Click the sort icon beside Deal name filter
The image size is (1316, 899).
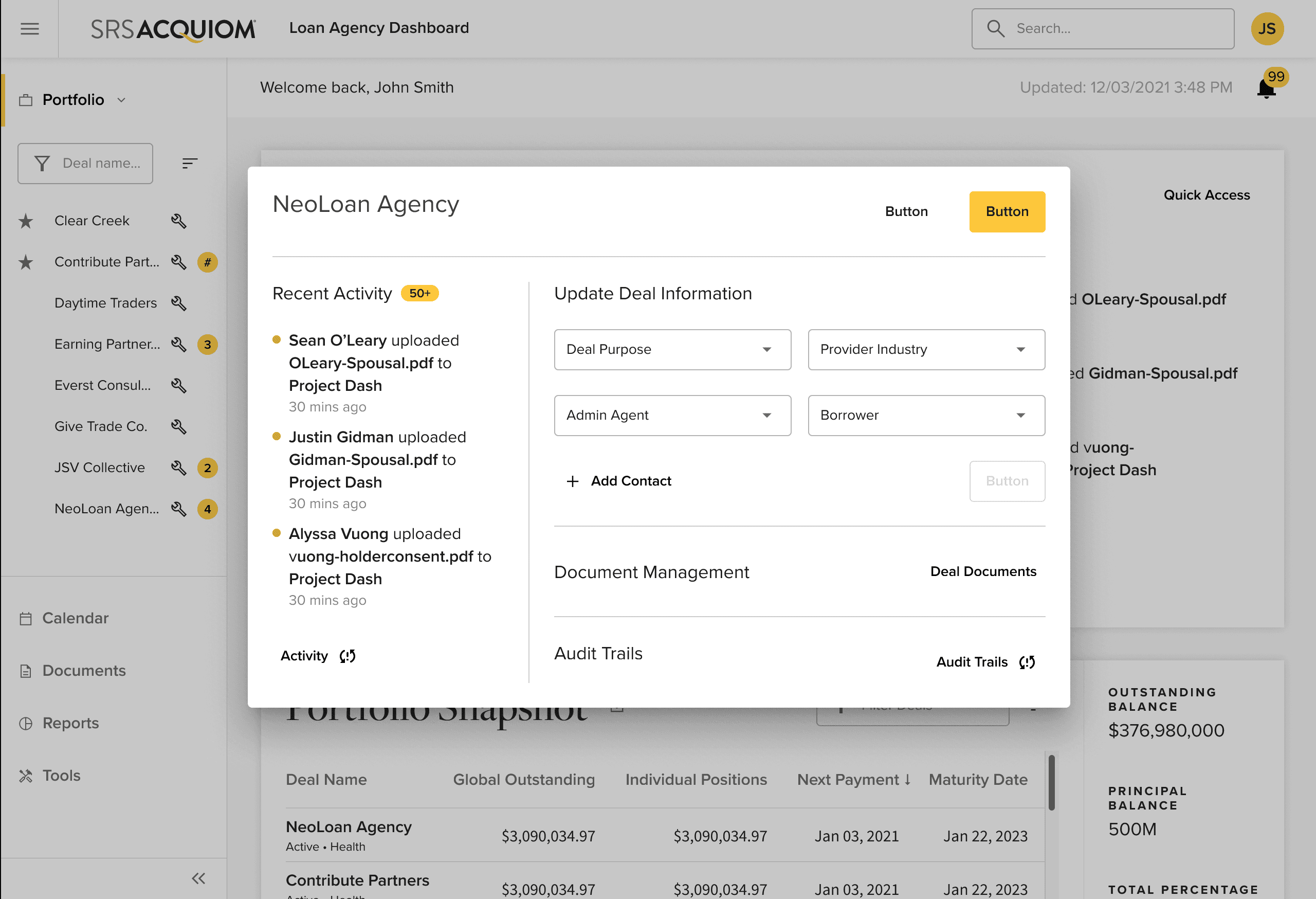190,163
